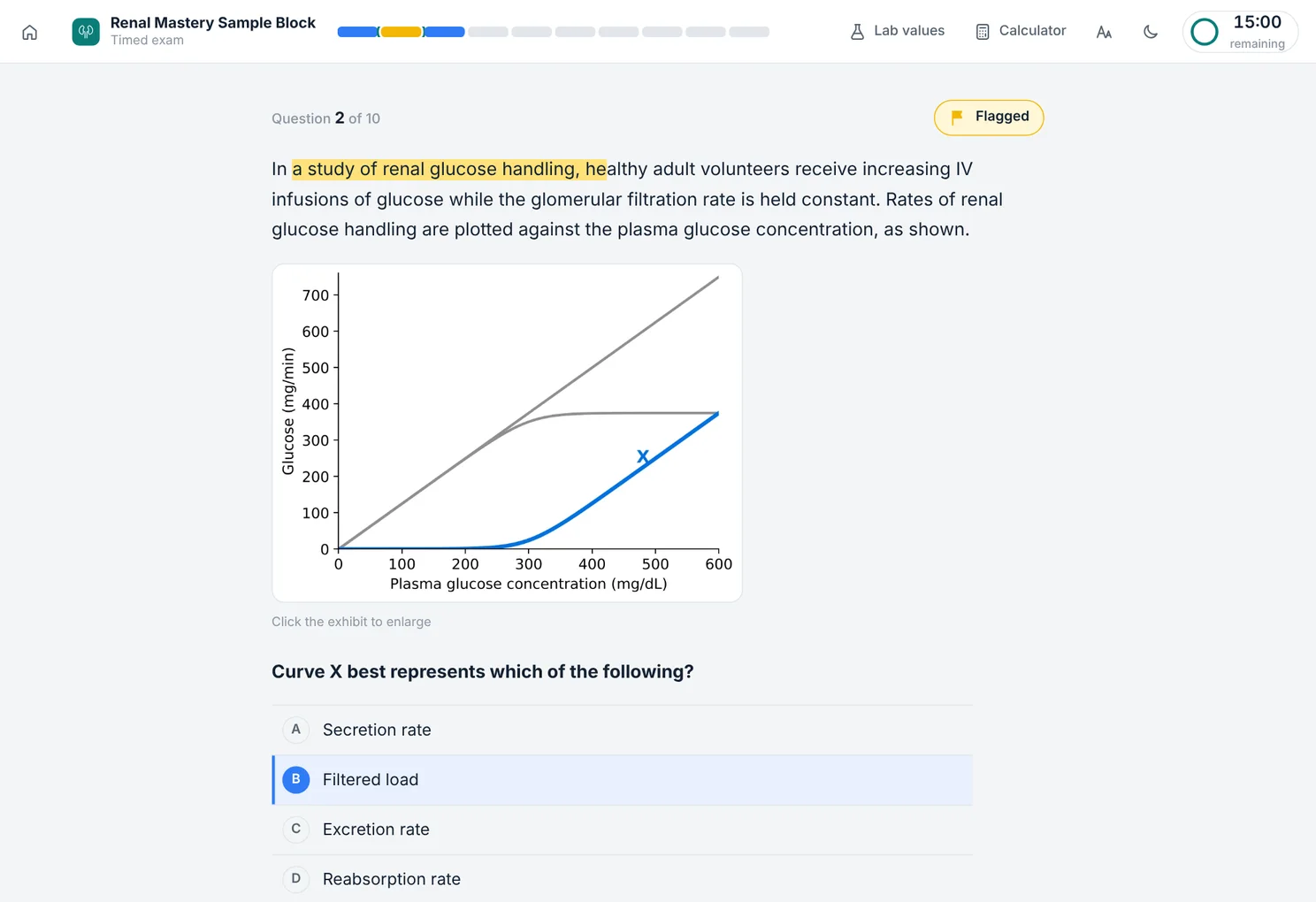This screenshot has height=902, width=1316.
Task: Go to the third blue progress segment
Action: coord(444,32)
